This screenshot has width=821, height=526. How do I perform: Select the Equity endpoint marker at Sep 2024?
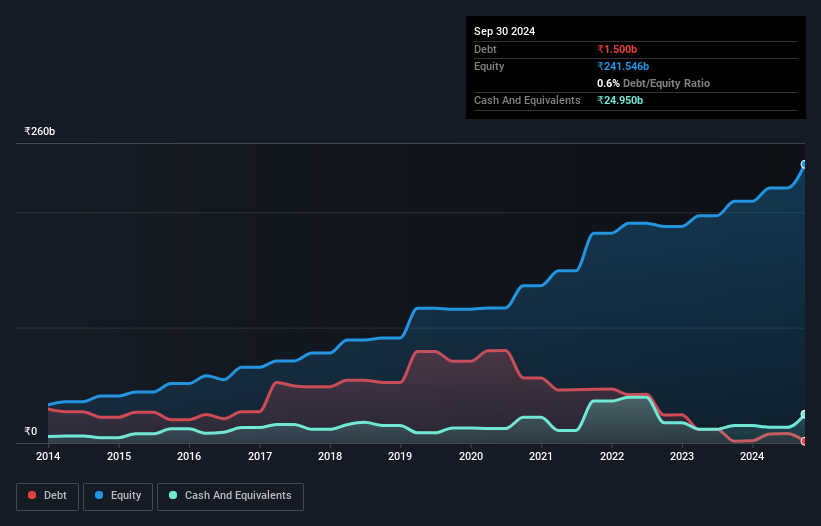[804, 164]
